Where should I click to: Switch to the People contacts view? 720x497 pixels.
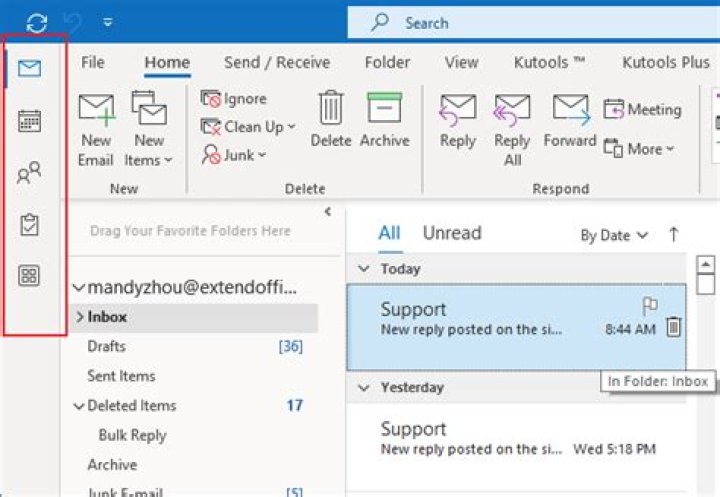(30, 174)
